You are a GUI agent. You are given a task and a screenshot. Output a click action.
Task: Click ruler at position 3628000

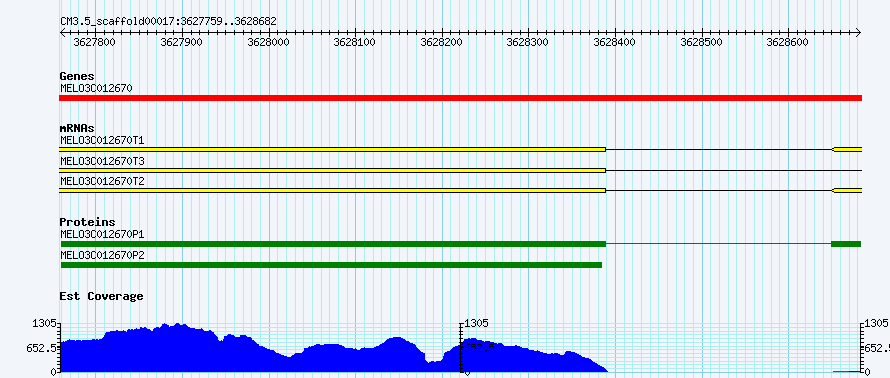(269, 42)
